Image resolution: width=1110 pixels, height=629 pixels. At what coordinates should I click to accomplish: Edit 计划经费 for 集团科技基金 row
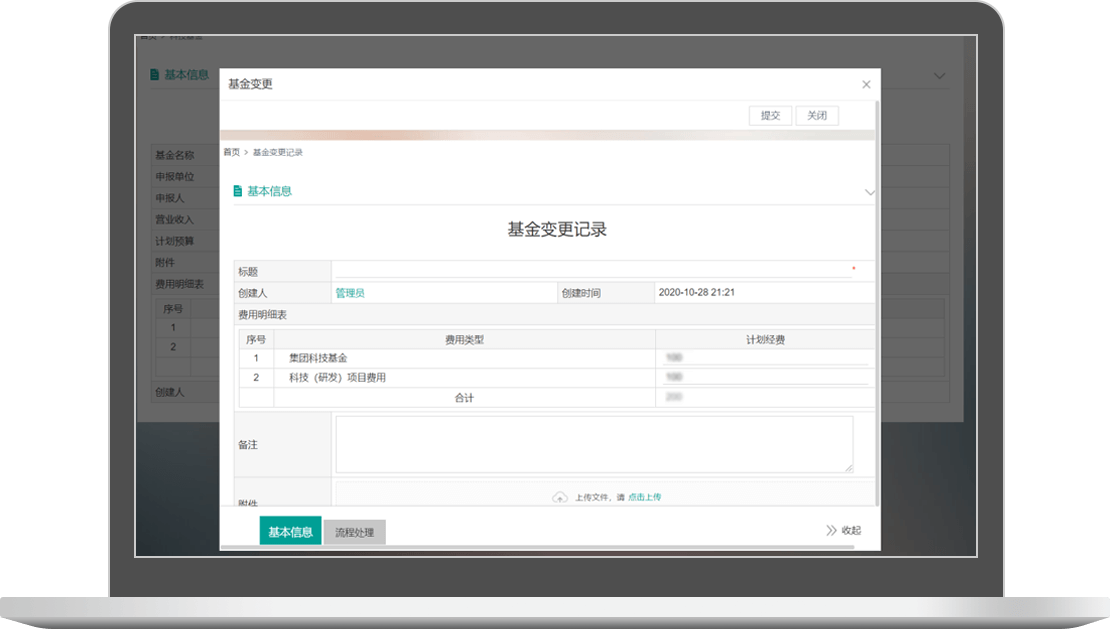coord(764,357)
